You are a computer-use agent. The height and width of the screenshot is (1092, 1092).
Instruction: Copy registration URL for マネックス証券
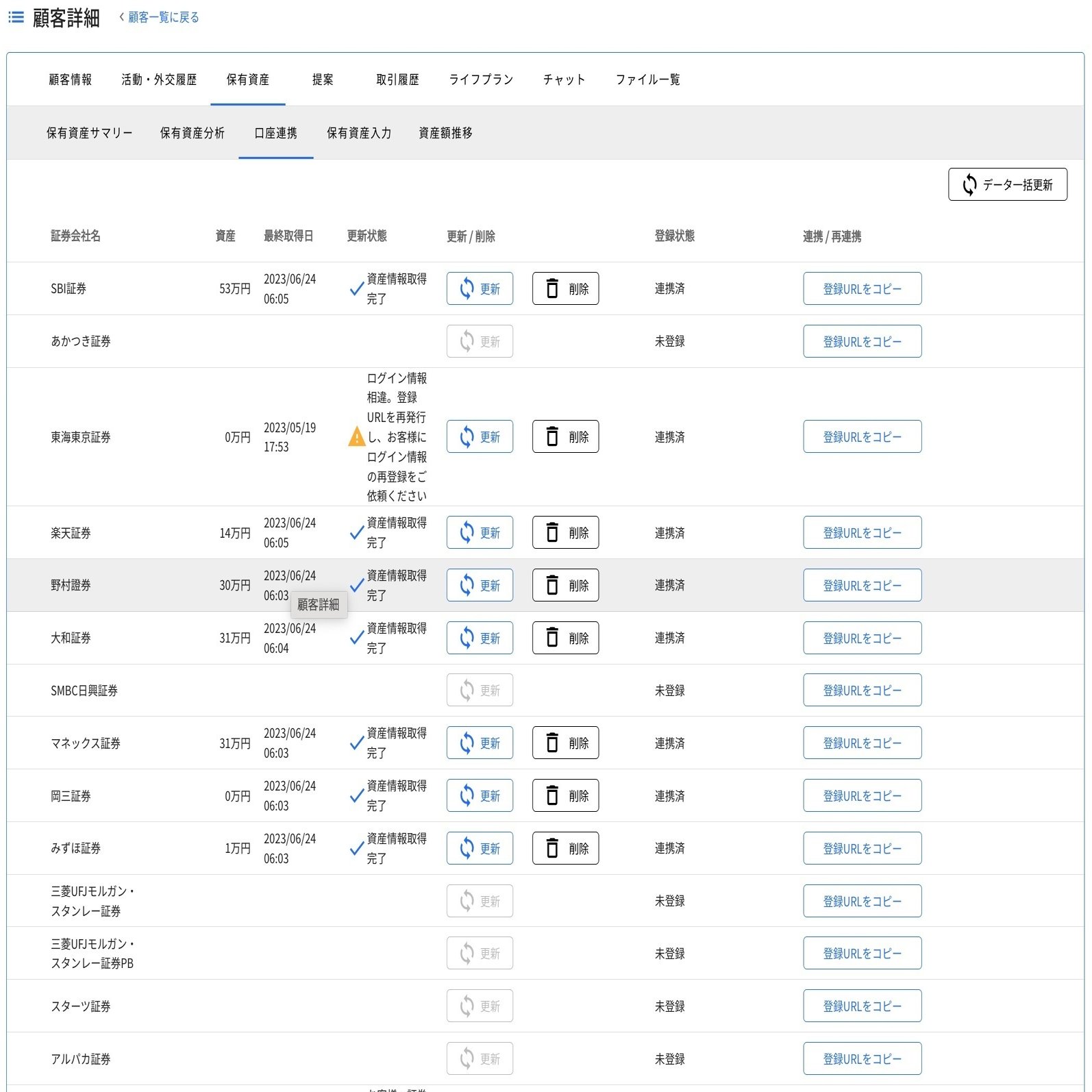(862, 743)
